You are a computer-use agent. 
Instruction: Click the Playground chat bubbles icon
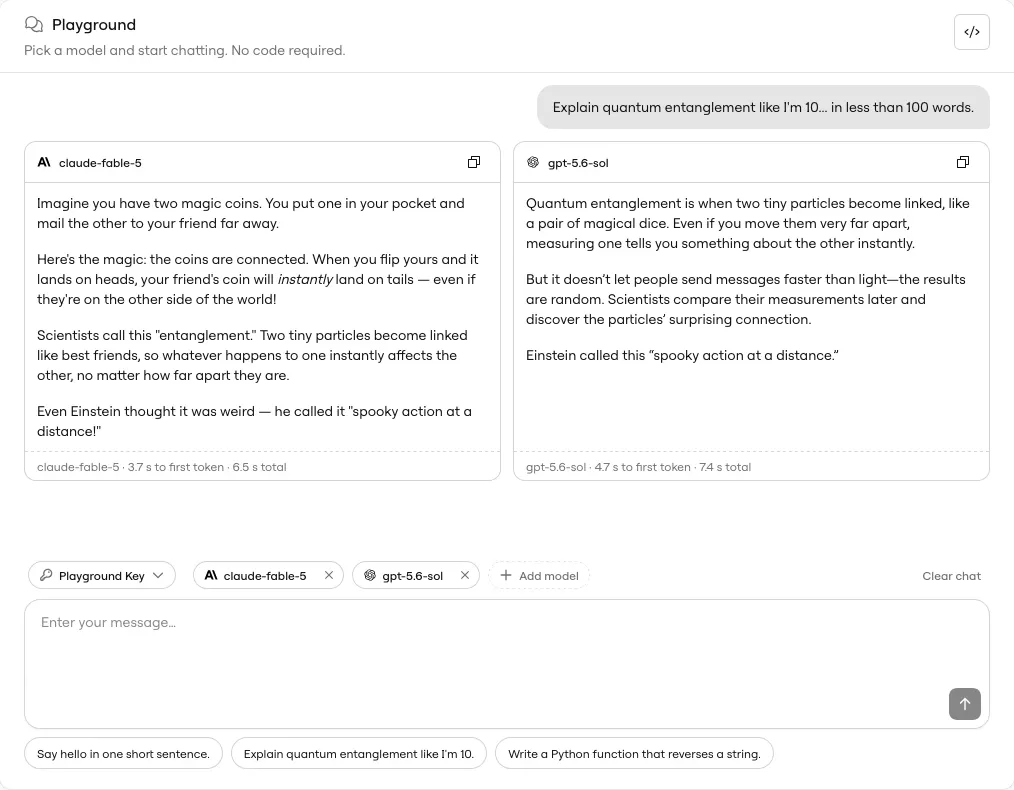point(34,25)
